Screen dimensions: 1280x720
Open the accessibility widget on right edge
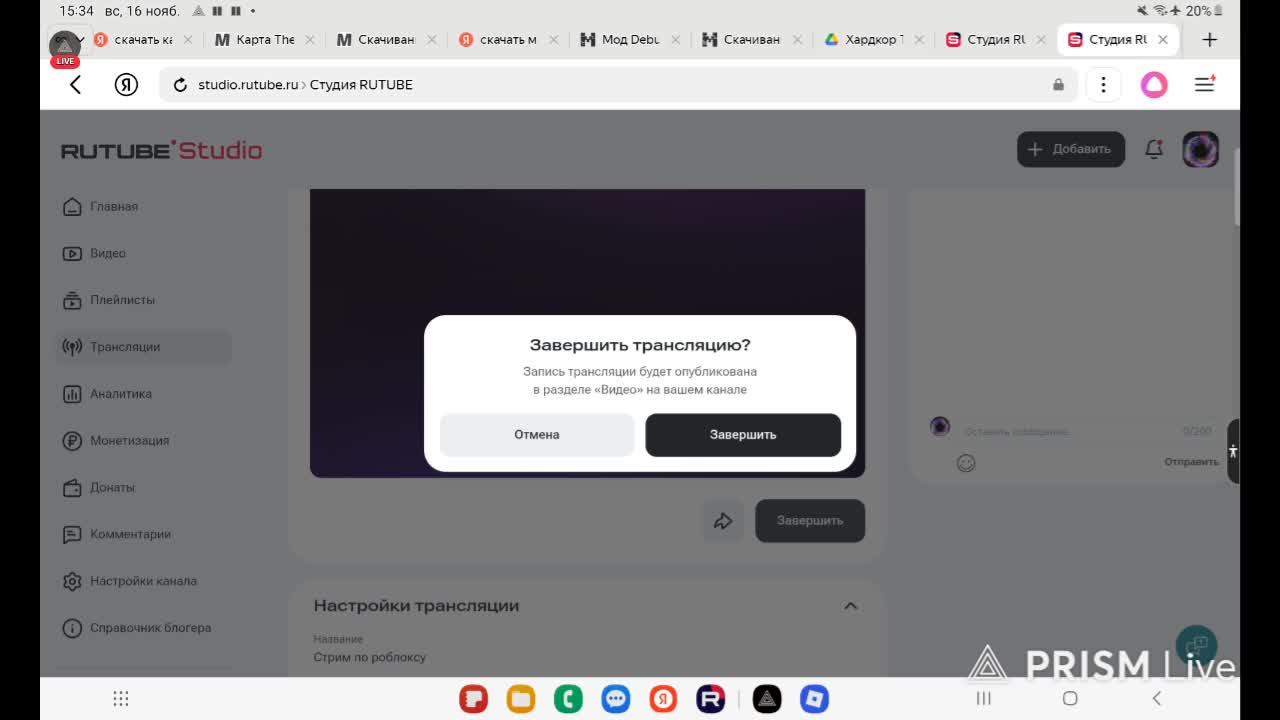coord(1233,451)
